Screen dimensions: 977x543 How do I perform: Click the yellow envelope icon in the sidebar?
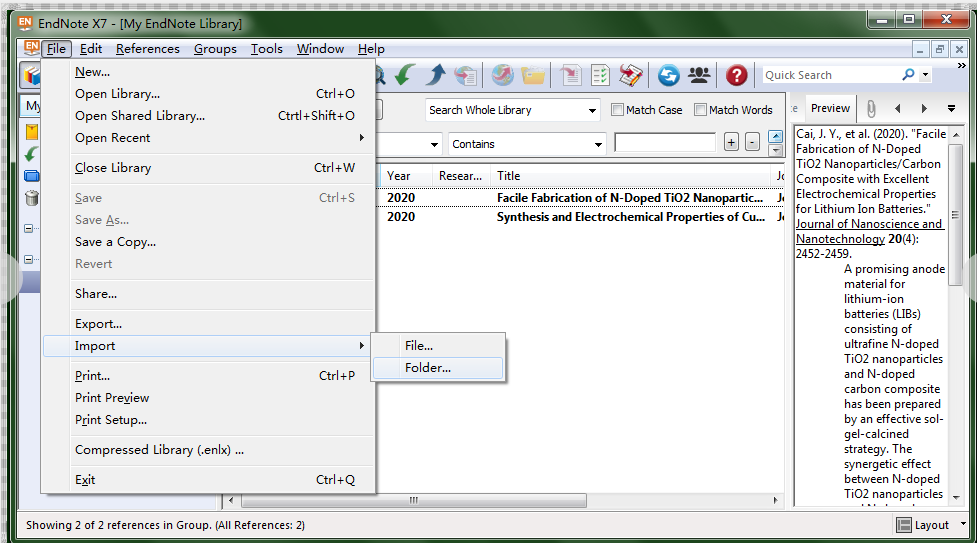[32, 132]
